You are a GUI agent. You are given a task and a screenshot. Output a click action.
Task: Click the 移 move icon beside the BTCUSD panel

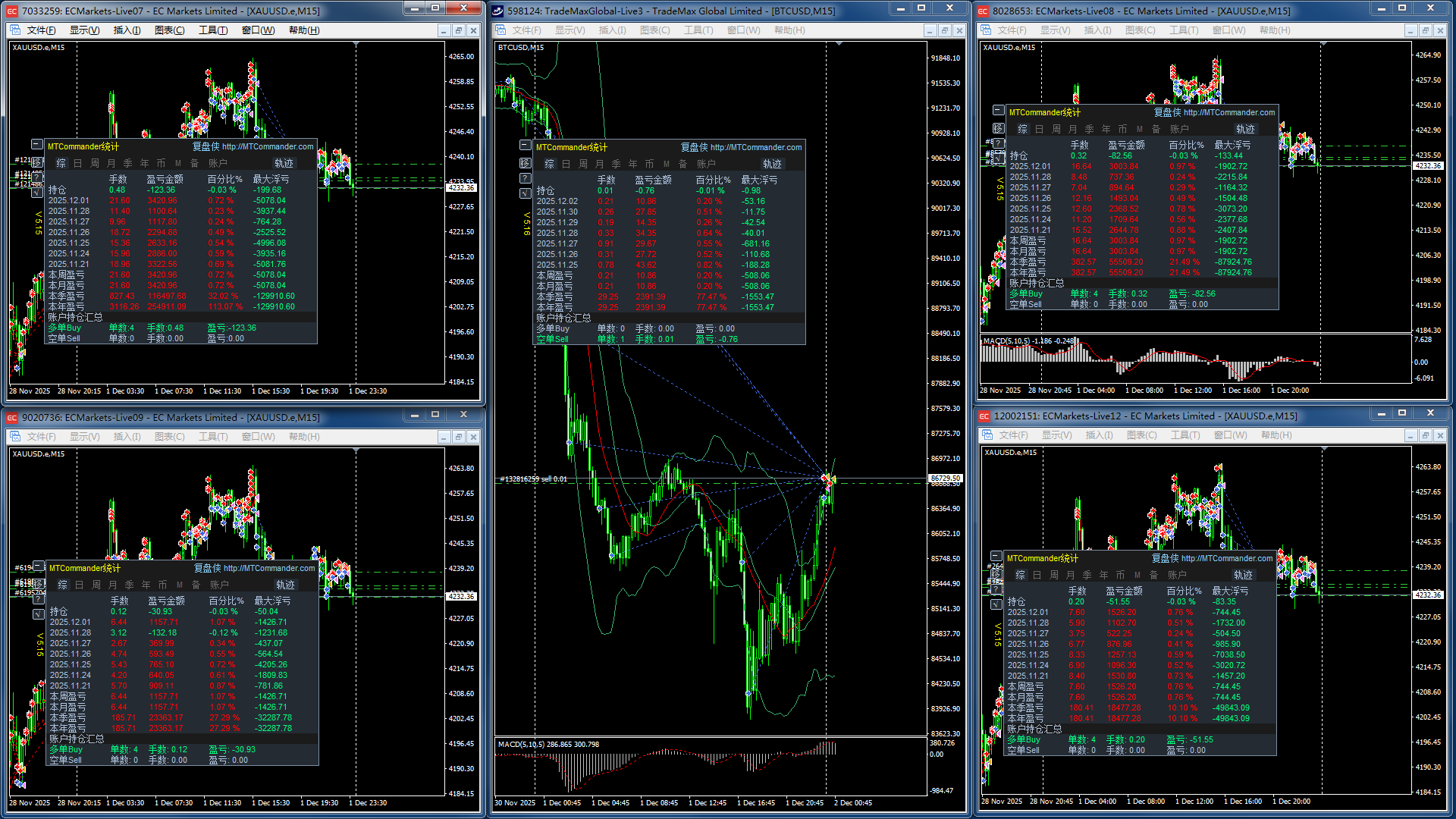click(525, 163)
